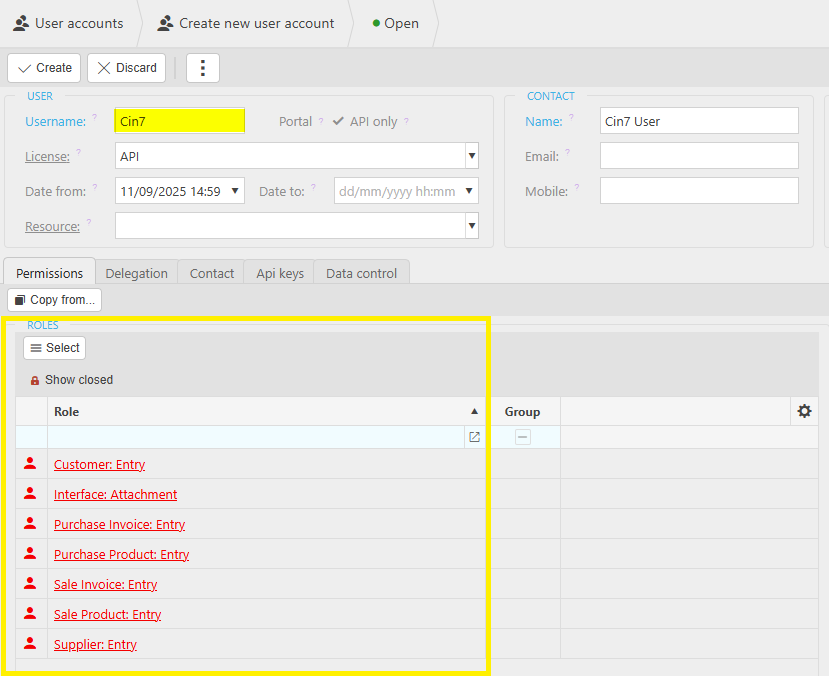The width and height of the screenshot is (829, 676).
Task: Expand the License dropdown
Action: (x=471, y=156)
